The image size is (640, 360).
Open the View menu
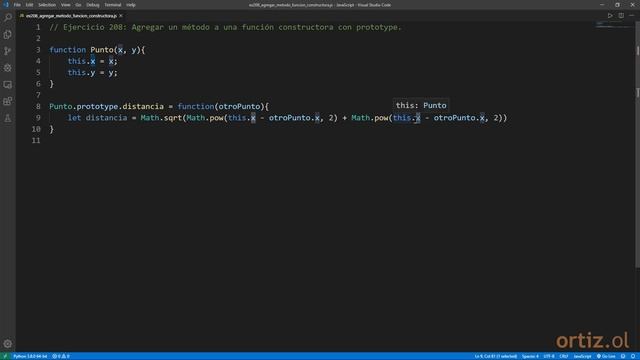point(66,5)
